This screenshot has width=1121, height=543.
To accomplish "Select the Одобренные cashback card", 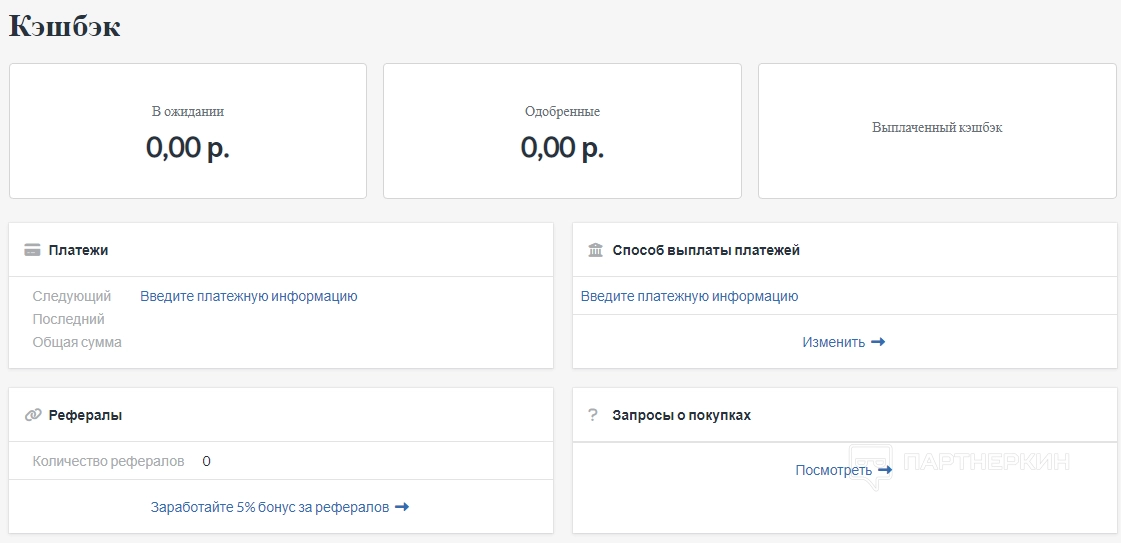I will (562, 131).
